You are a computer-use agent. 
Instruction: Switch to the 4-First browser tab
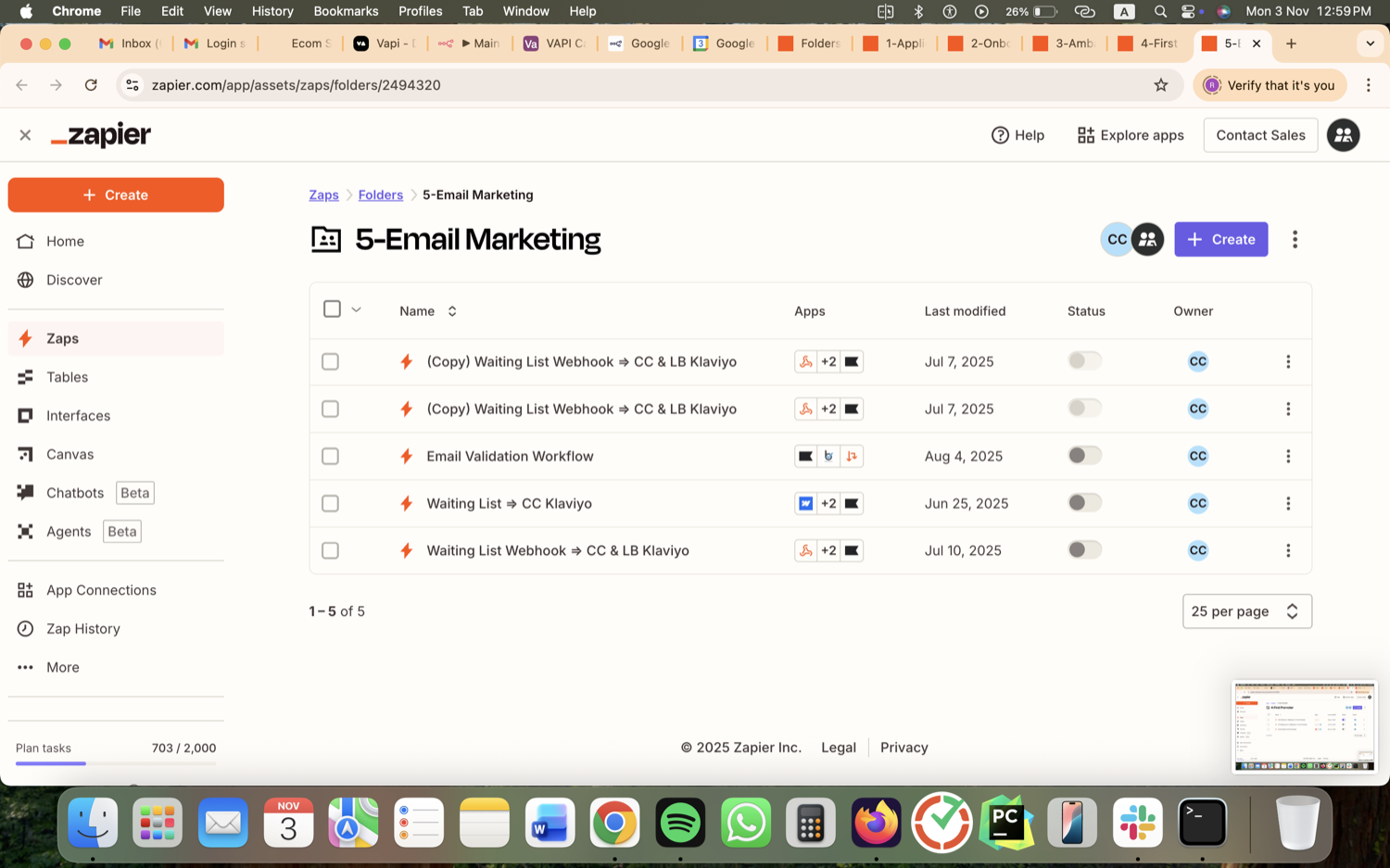1148,44
